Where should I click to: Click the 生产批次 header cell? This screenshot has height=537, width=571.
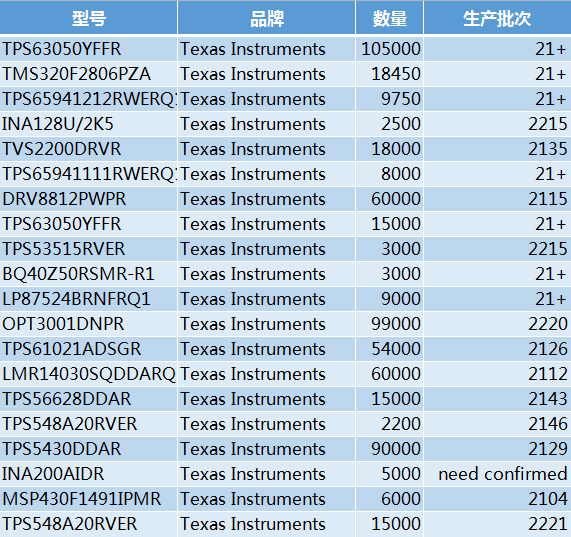(x=497, y=17)
